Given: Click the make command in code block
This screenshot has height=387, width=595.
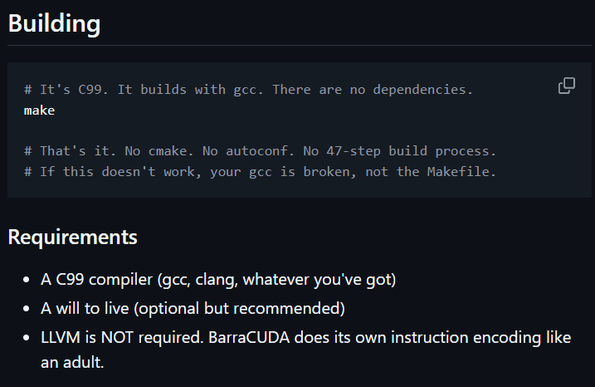Looking at the screenshot, I should tap(39, 110).
